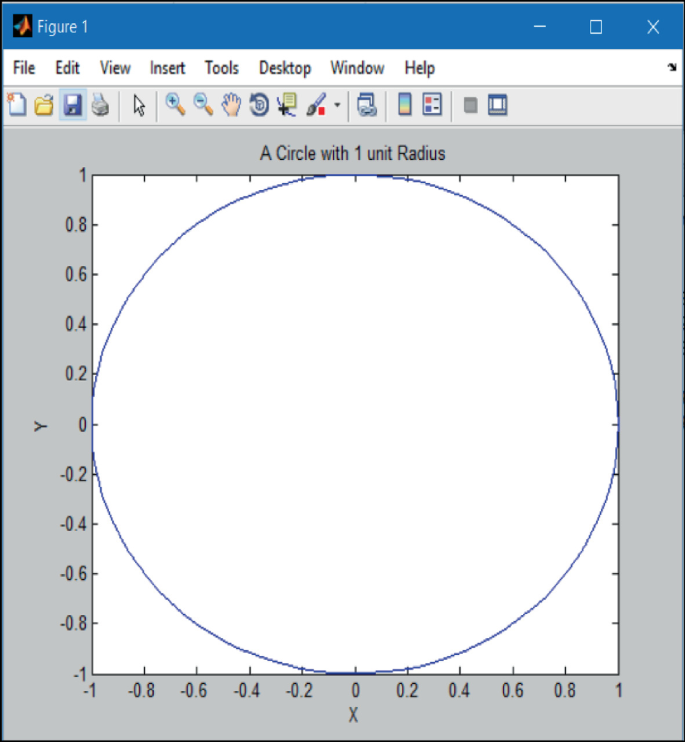Click Hide Plot Tools button
Screen dimensions: 685x742
point(470,105)
